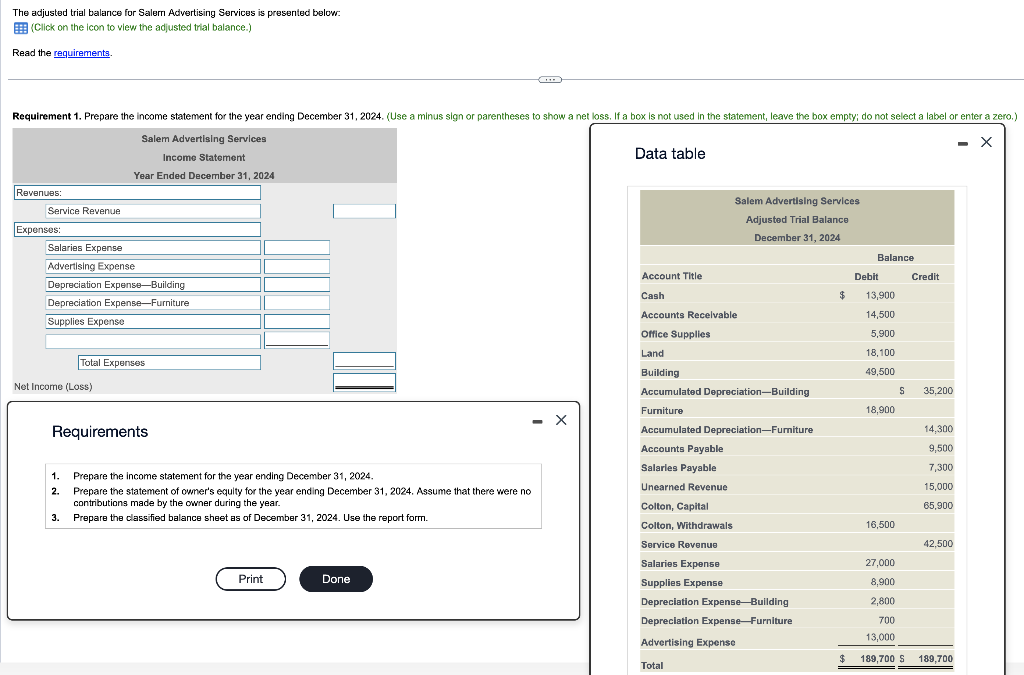
Task: Open the empty expense label dropdown
Action: 153,340
